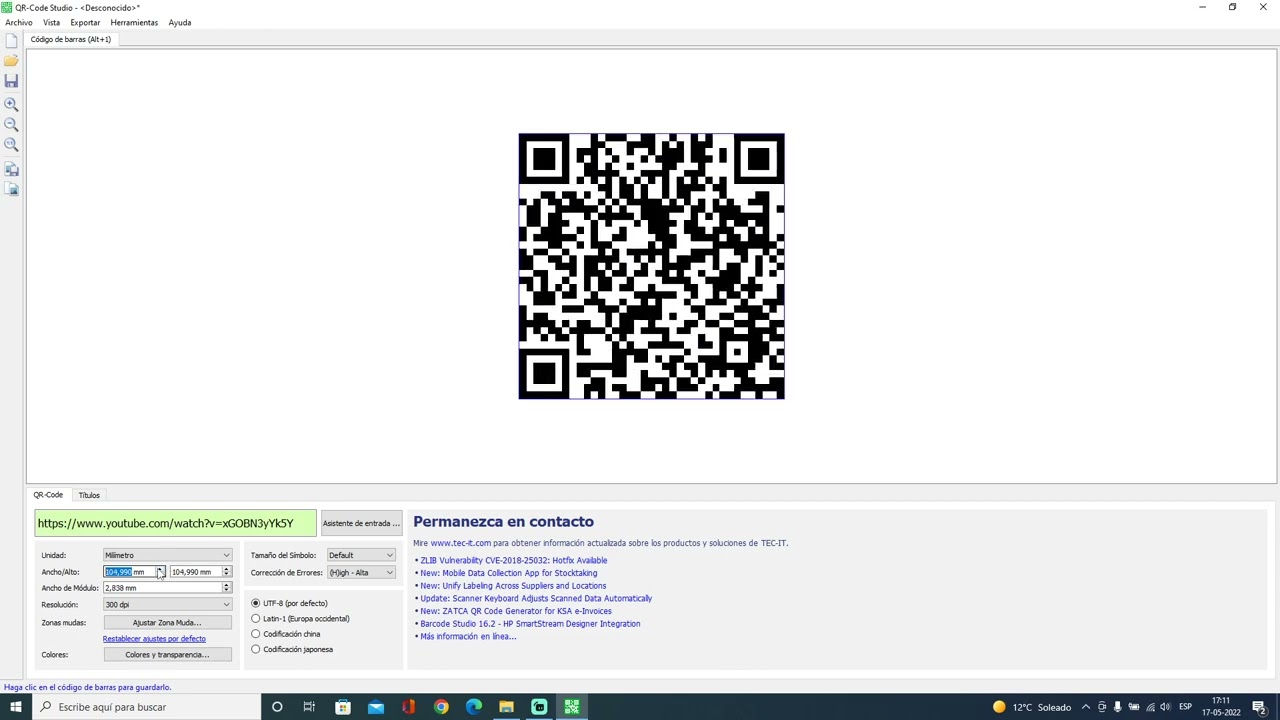Open Scanner Keyboard update news link
This screenshot has width=1280, height=720.
tap(536, 598)
